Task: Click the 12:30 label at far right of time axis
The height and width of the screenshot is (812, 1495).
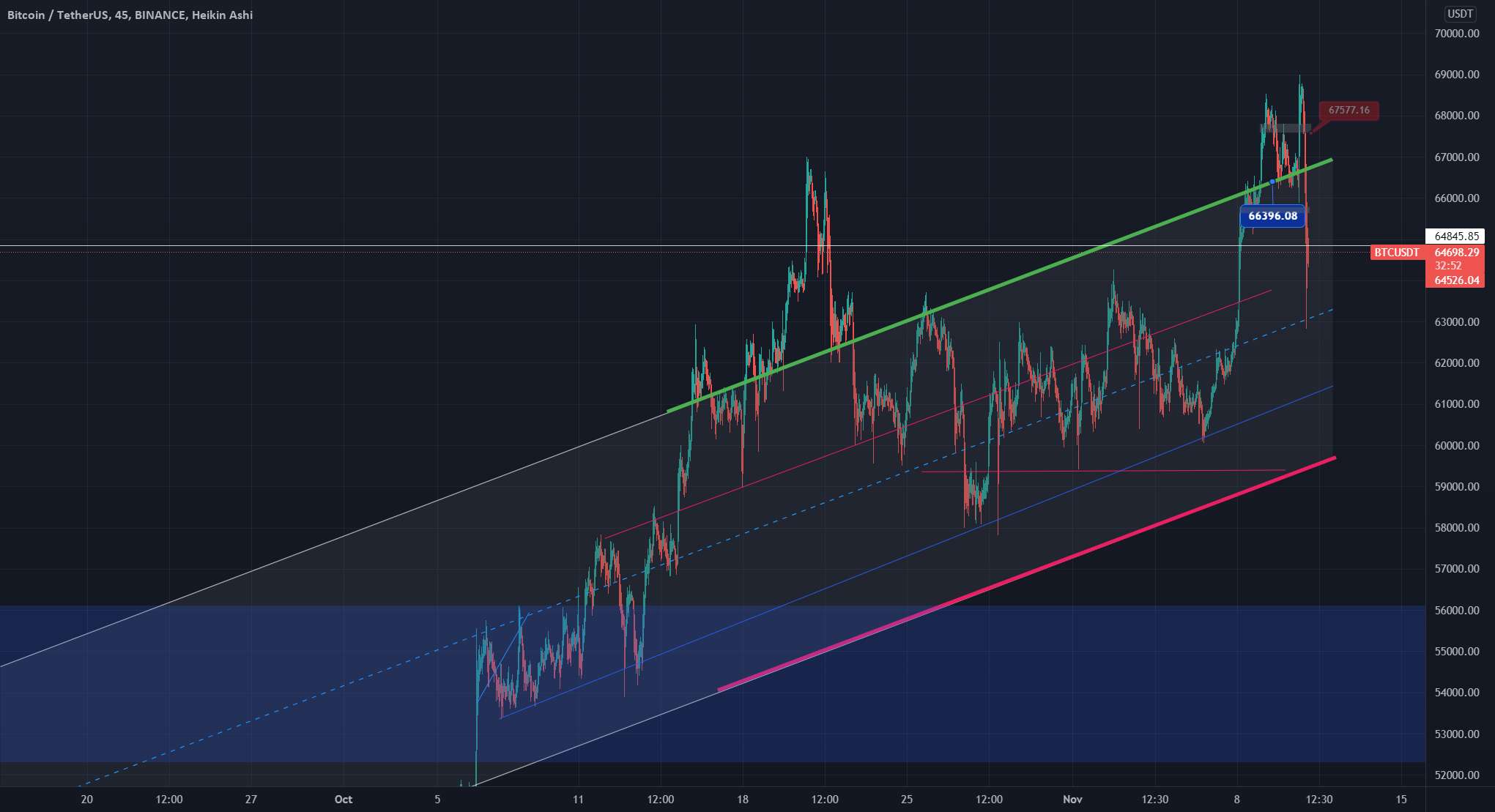Action: click(1319, 800)
